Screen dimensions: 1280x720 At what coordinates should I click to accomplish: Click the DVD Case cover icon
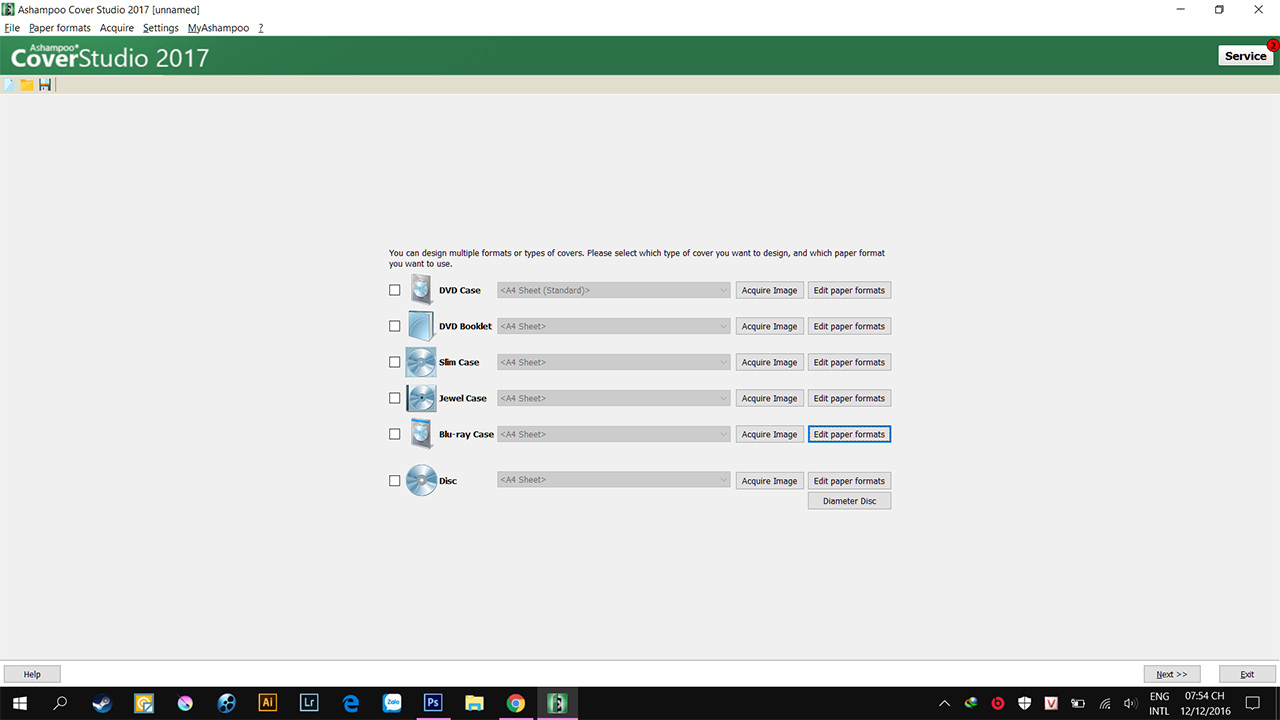pos(421,290)
